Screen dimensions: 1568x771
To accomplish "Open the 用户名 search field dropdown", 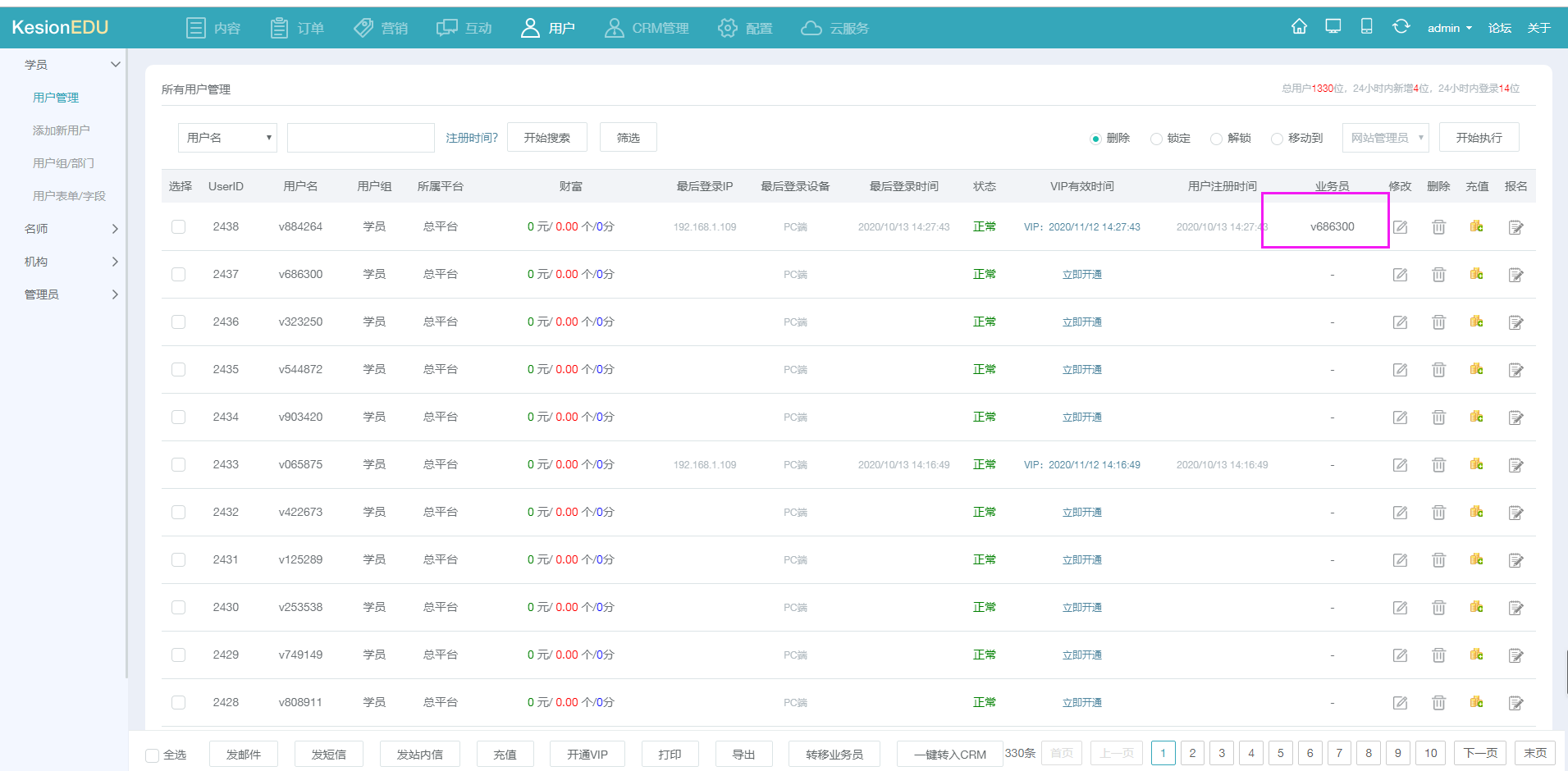I will (227, 138).
